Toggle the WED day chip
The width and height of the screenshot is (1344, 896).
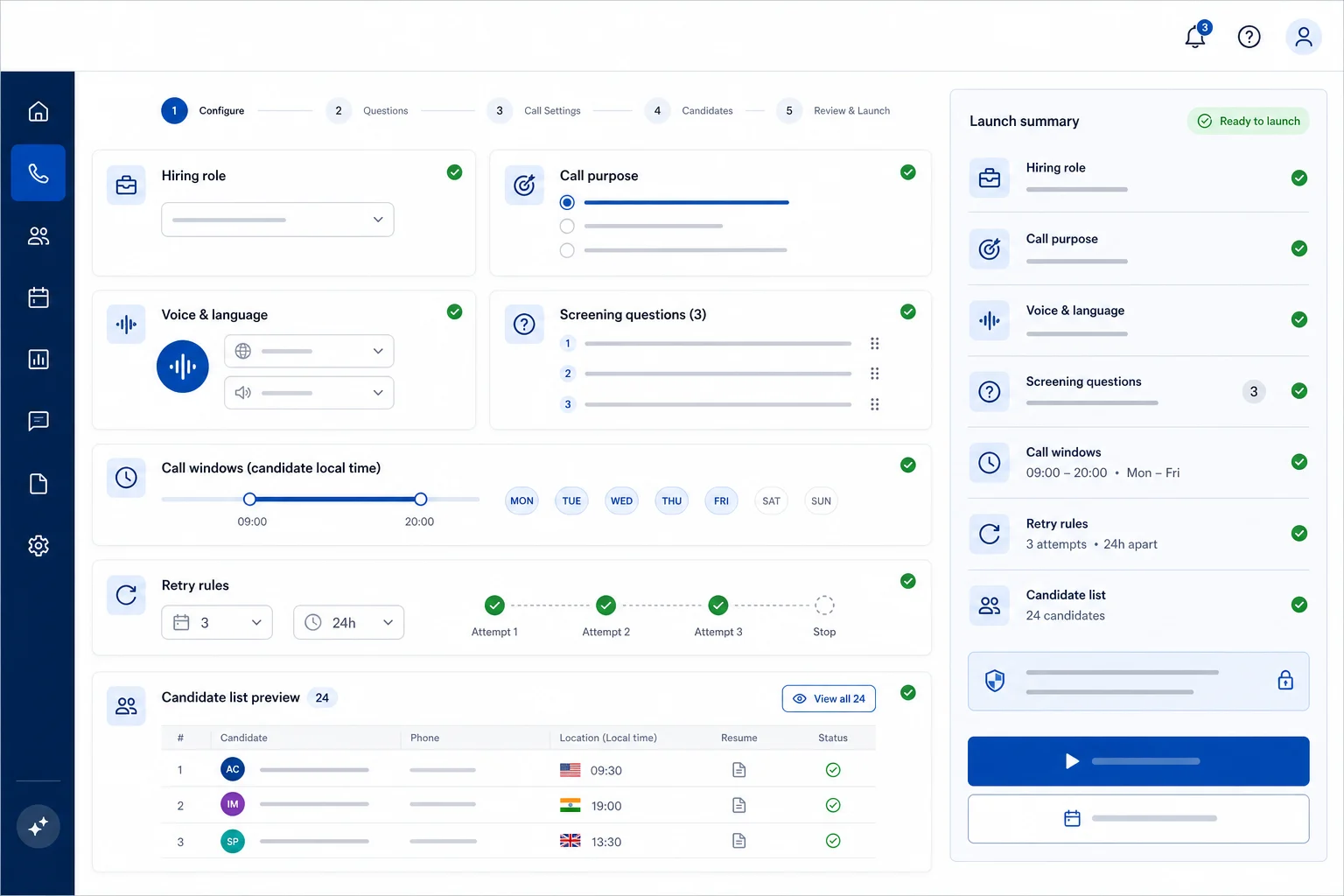coord(621,501)
